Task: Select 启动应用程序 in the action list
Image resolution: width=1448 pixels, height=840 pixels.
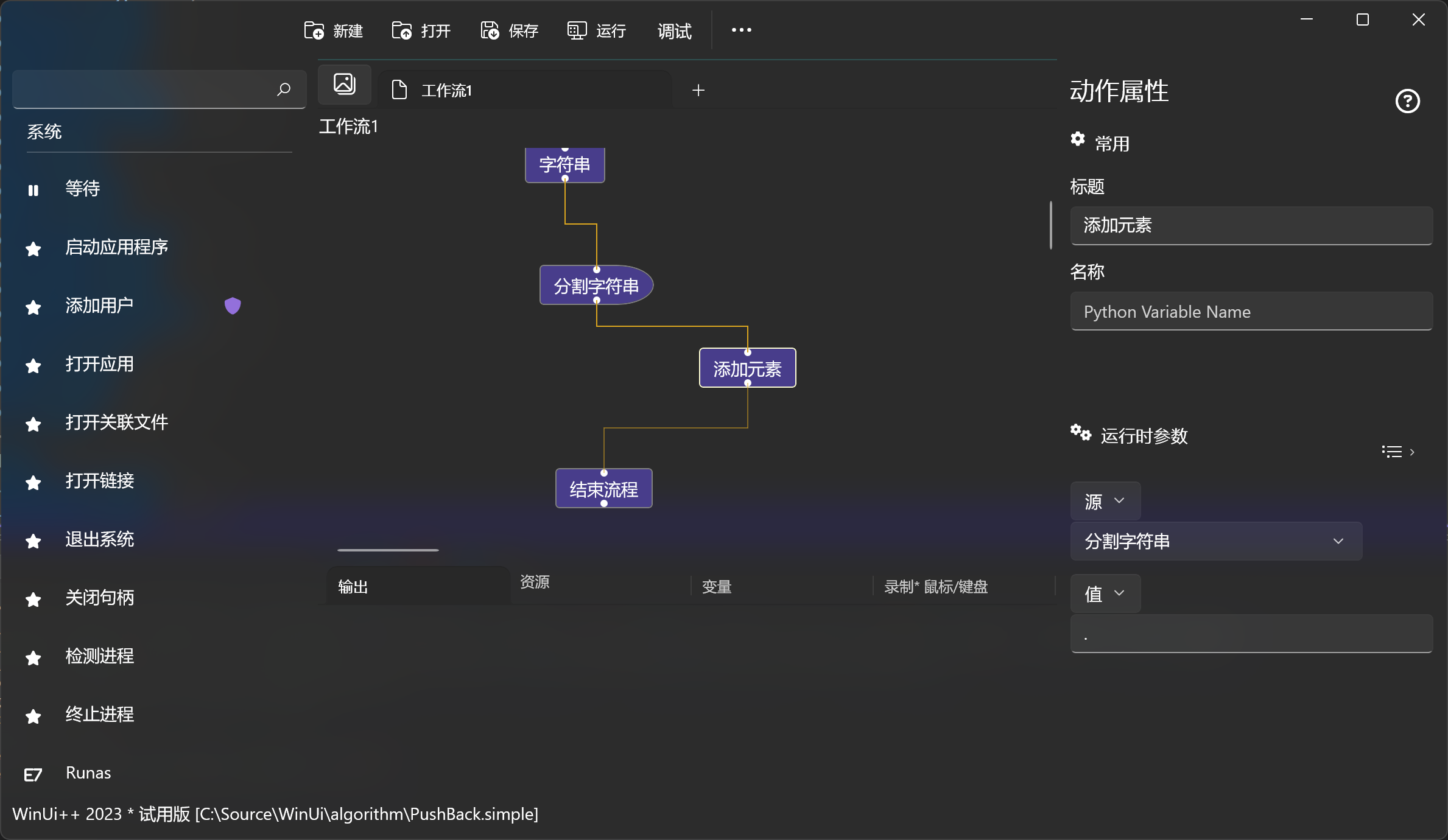Action: coord(116,247)
